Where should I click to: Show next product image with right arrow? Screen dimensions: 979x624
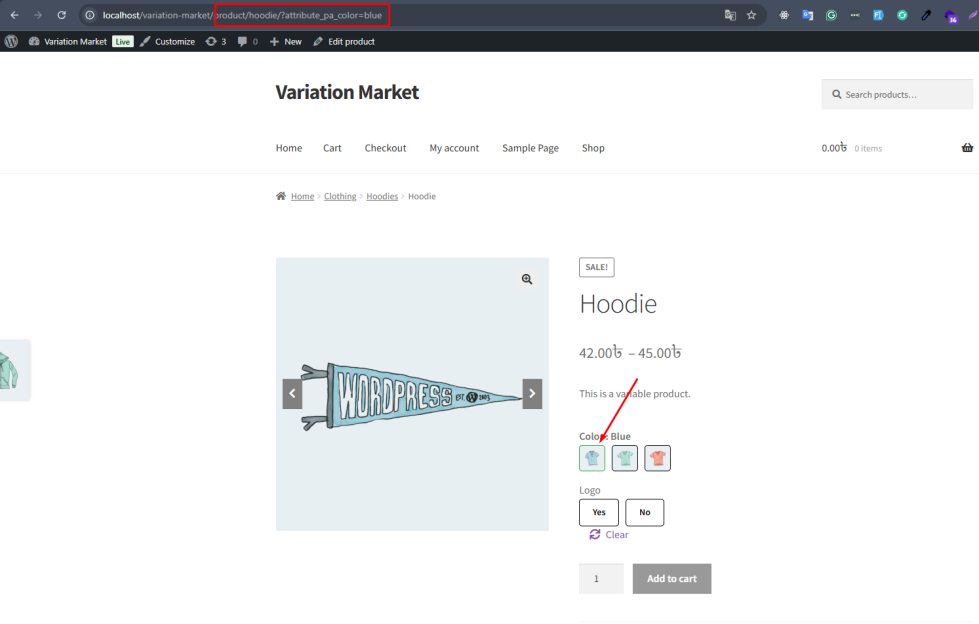(x=532, y=394)
